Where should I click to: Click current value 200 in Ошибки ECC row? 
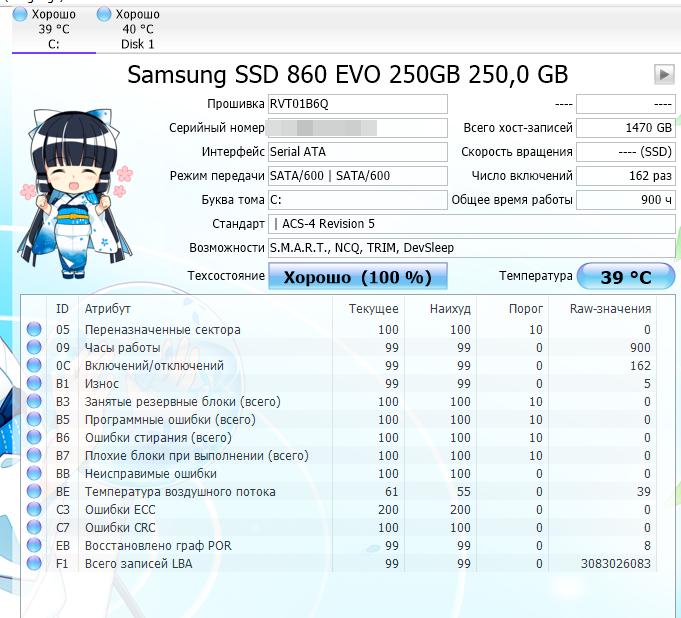[x=388, y=510]
